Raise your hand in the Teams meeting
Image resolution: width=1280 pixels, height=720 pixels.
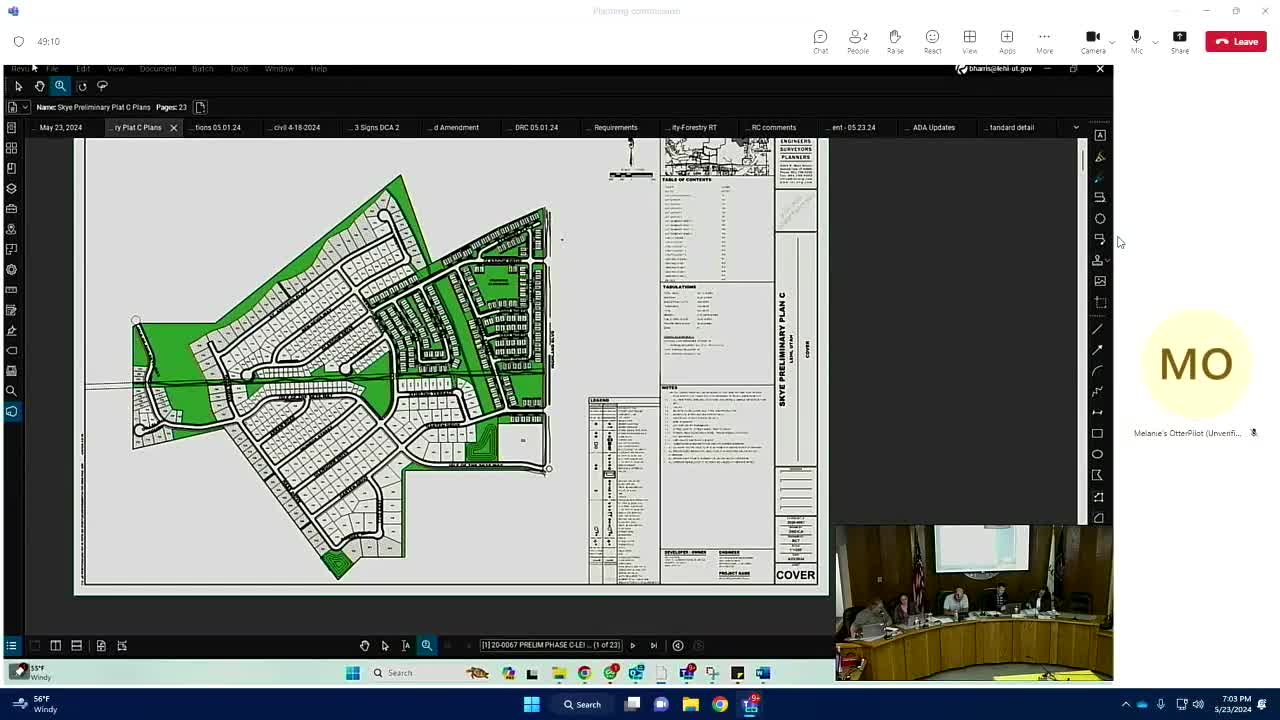[x=895, y=41]
